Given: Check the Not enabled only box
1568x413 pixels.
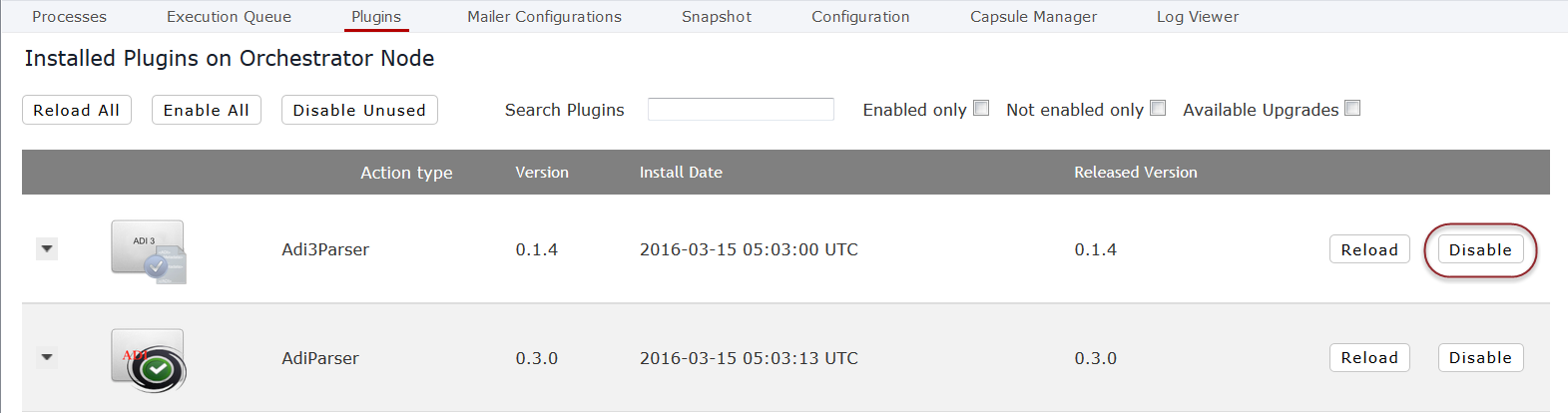Looking at the screenshot, I should [1158, 108].
